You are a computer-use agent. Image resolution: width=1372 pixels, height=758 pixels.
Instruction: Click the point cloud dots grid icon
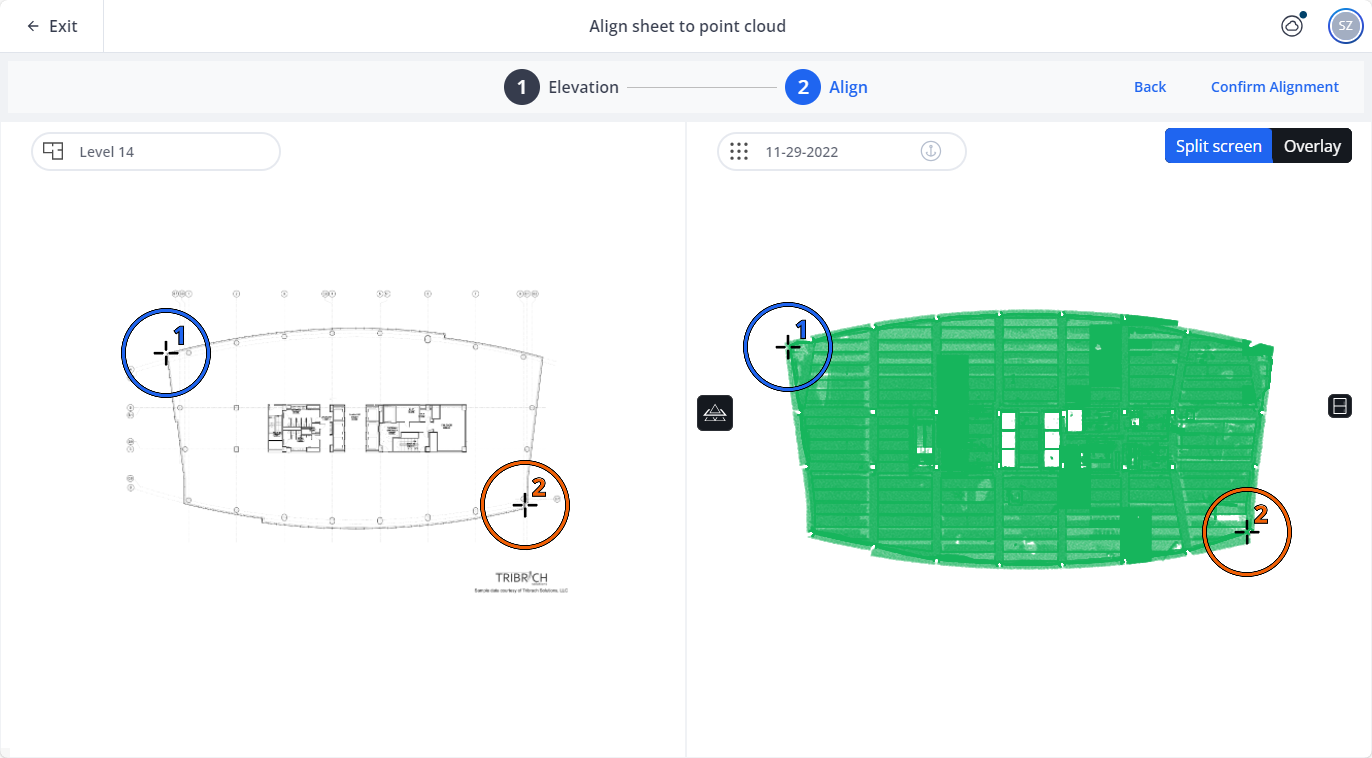pyautogui.click(x=739, y=152)
